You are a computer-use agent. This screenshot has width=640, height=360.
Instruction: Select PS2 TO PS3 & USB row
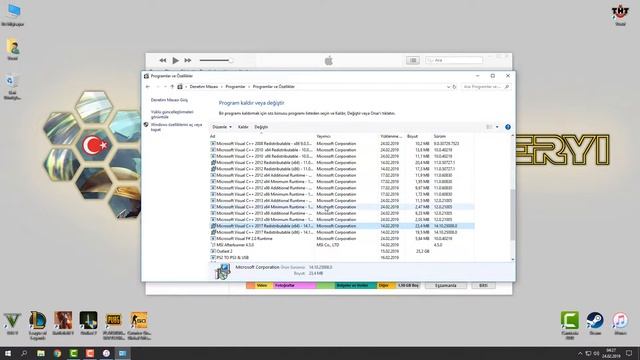point(342,258)
